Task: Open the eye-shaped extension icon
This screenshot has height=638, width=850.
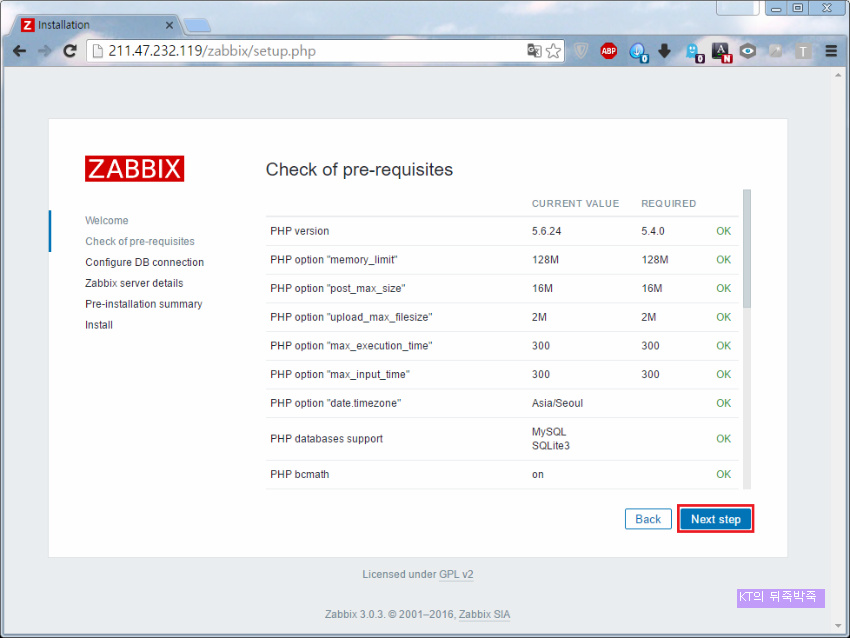Action: (748, 51)
